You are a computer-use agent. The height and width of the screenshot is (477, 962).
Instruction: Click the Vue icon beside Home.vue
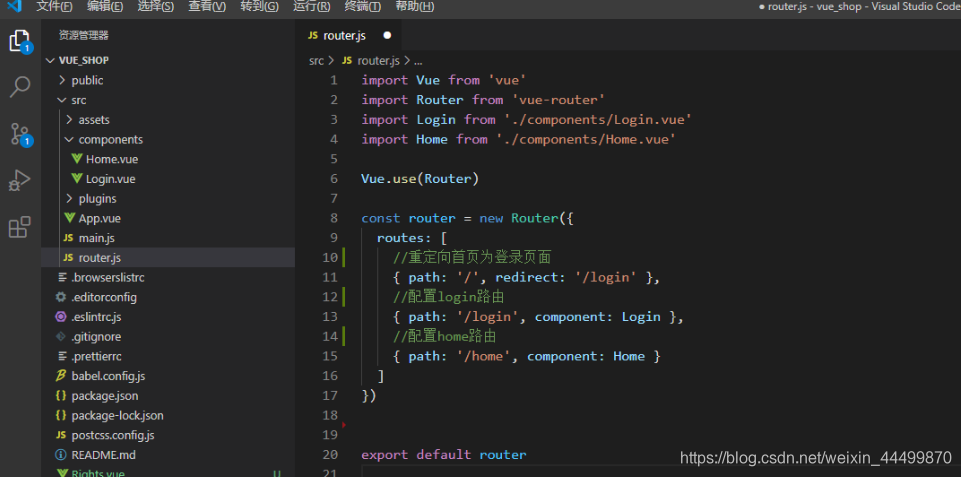(77, 159)
